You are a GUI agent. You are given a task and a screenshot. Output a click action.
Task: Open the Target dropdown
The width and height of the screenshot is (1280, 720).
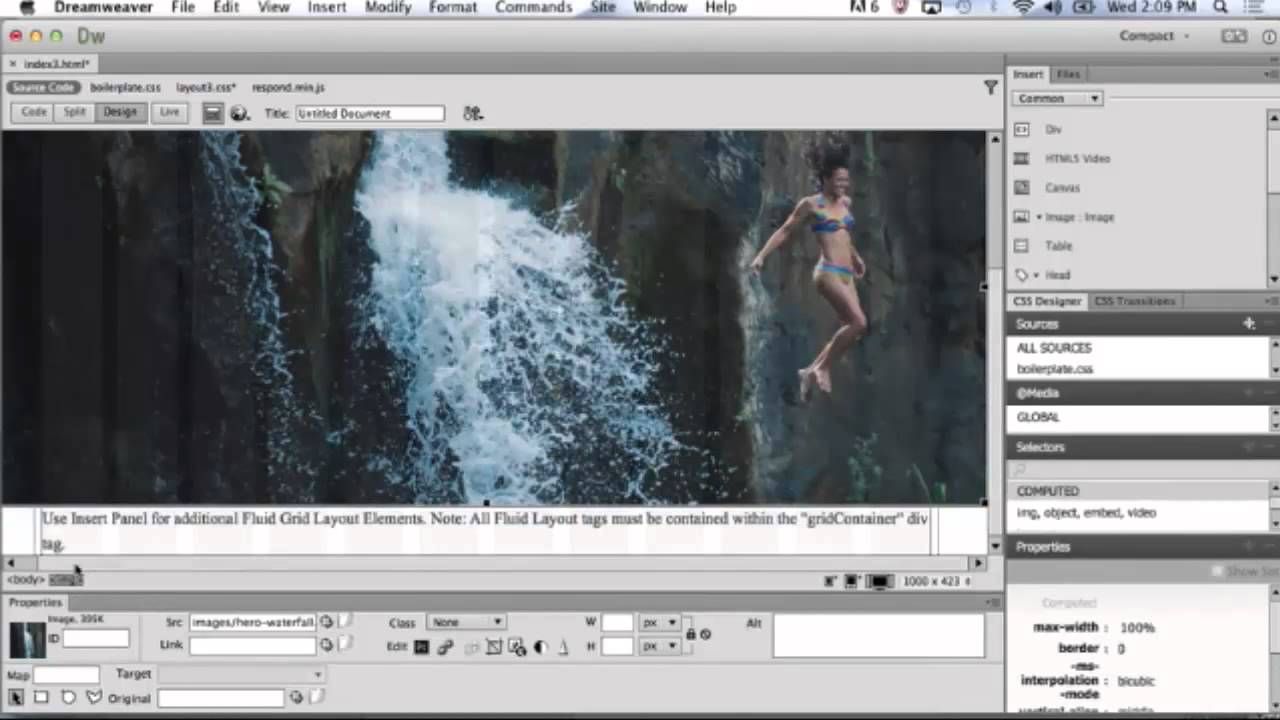(x=241, y=674)
